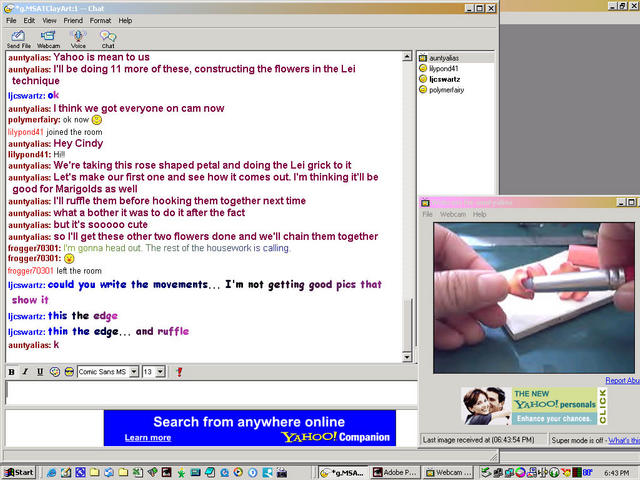This screenshot has height=480, width=640.
Task: Select ljcswartz in the user list
Action: coord(444,79)
